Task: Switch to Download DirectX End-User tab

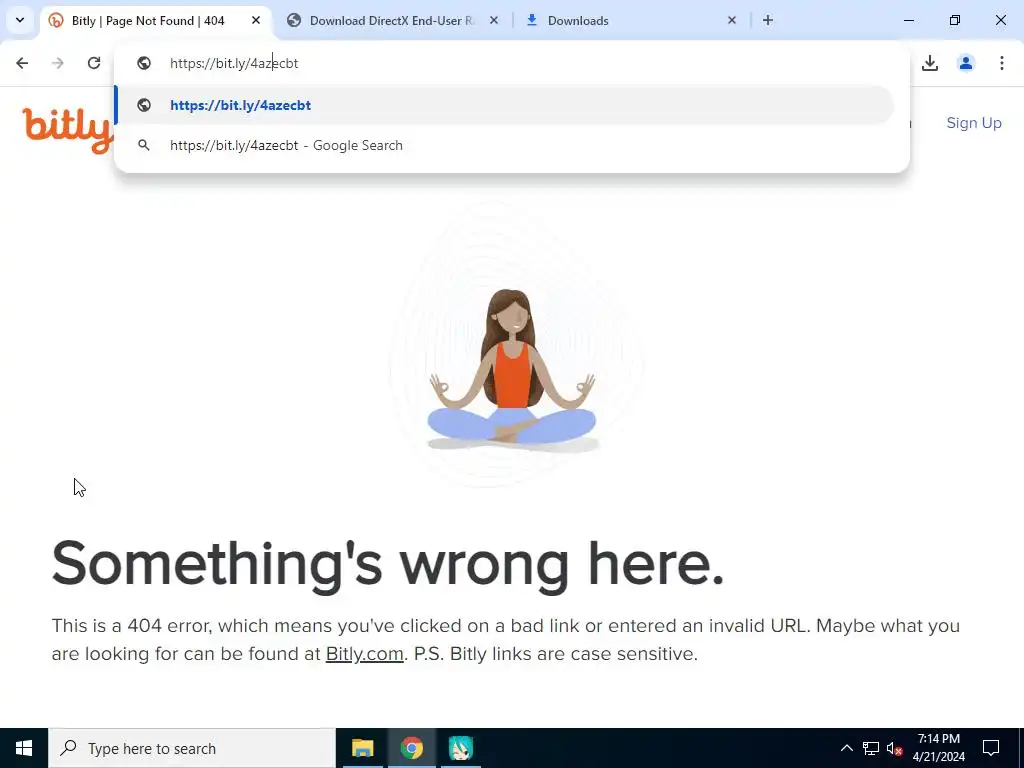Action: [x=394, y=21]
